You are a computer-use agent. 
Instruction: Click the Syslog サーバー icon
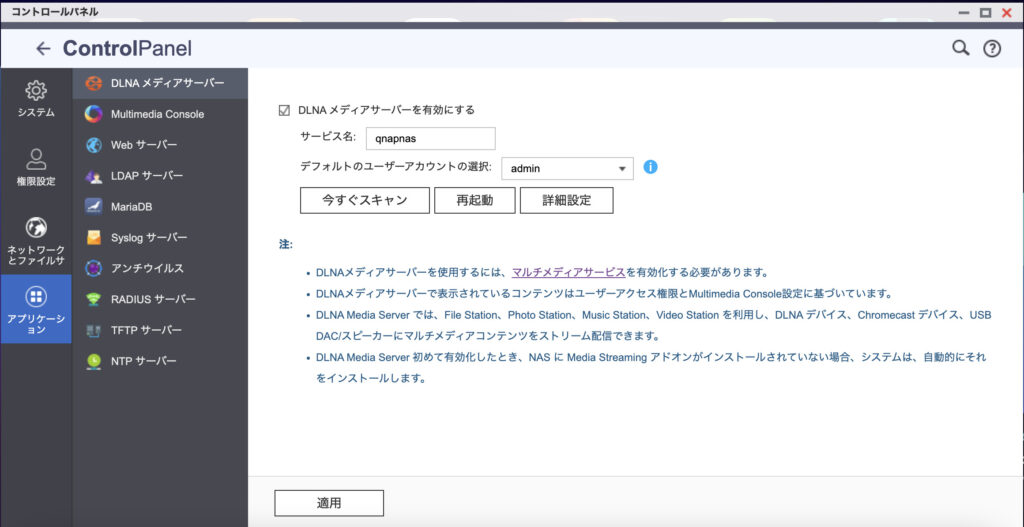[x=94, y=238]
